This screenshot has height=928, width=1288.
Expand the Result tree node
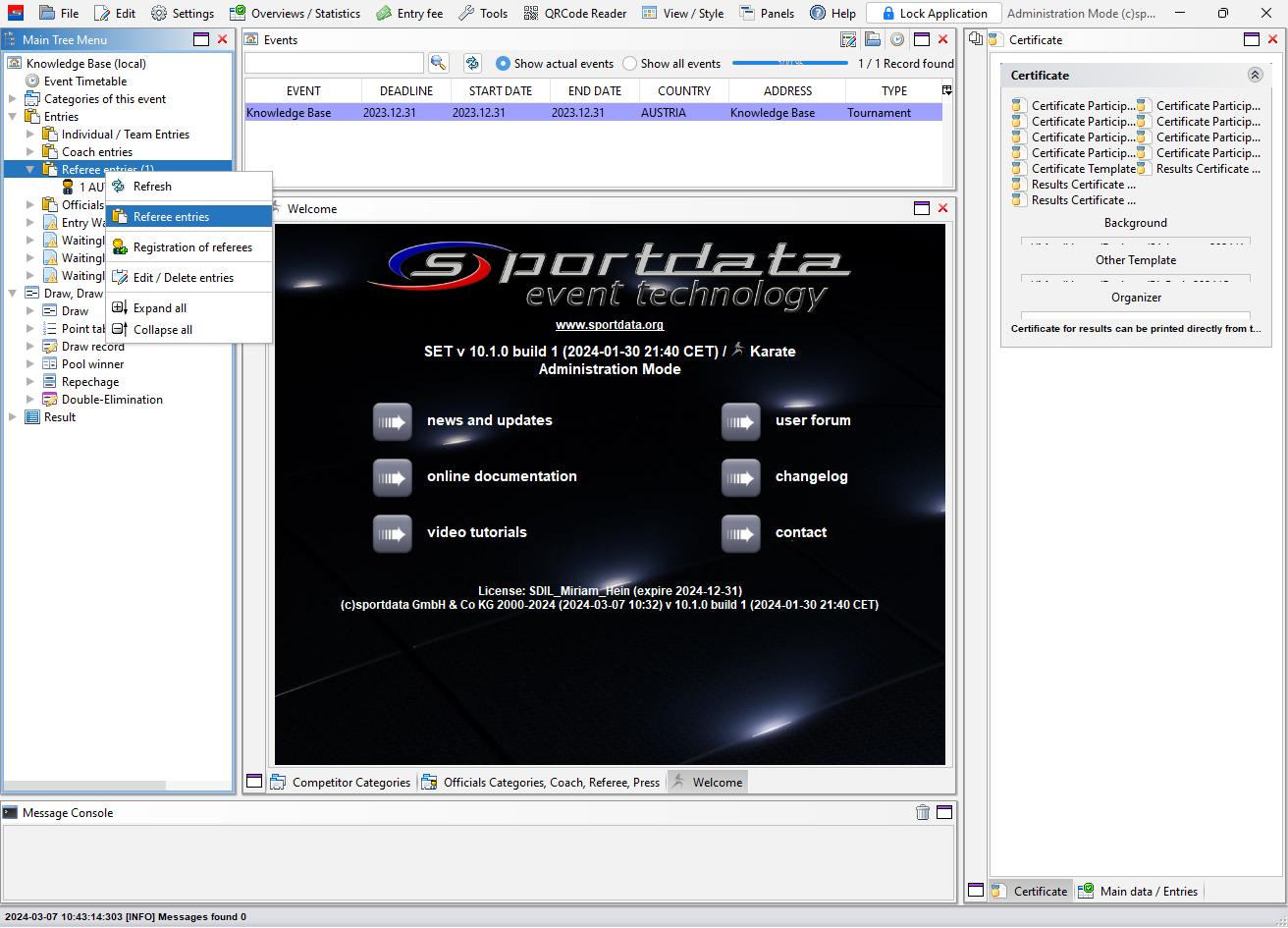tap(13, 417)
